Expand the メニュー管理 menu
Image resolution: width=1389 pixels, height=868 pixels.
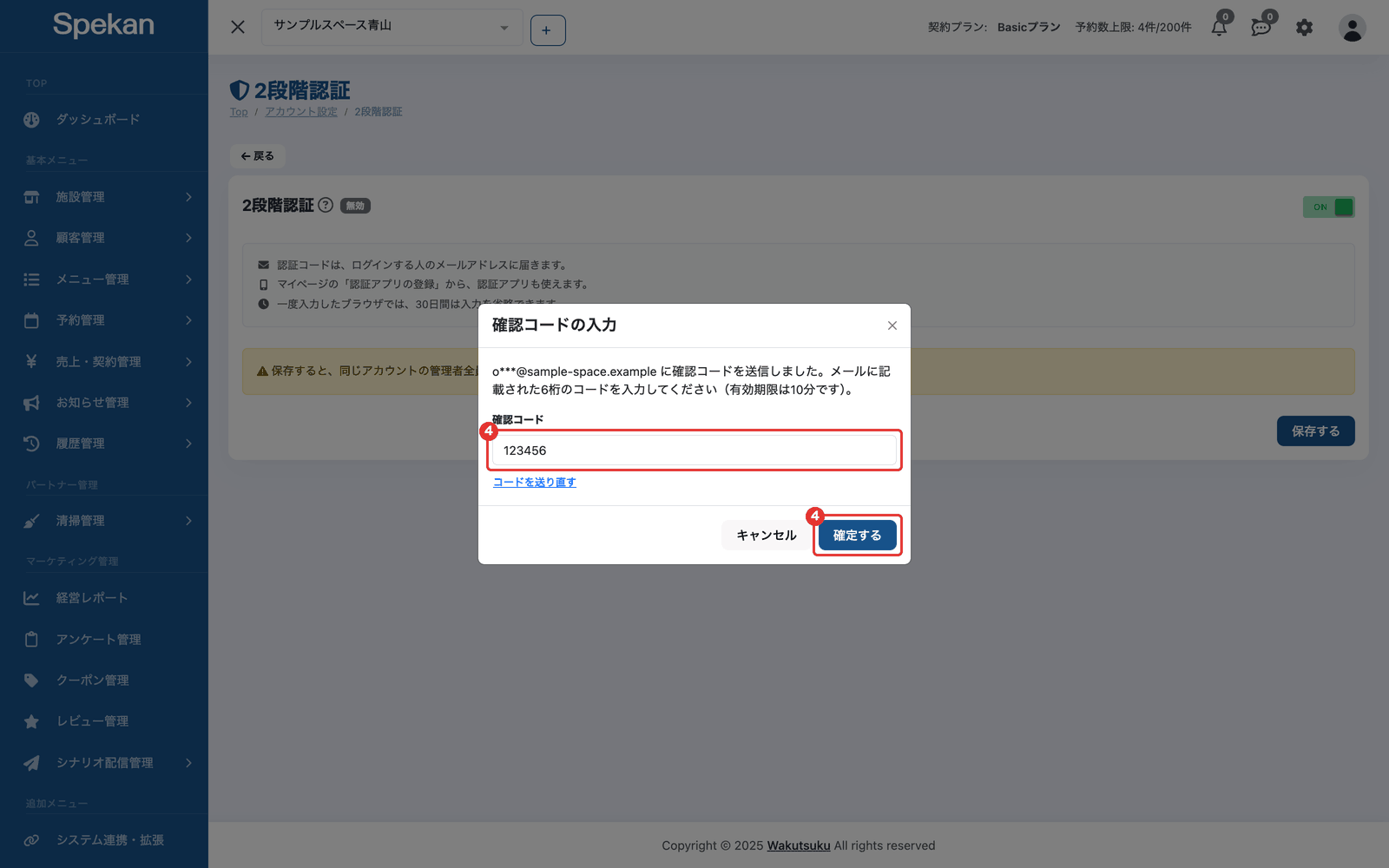click(104, 279)
